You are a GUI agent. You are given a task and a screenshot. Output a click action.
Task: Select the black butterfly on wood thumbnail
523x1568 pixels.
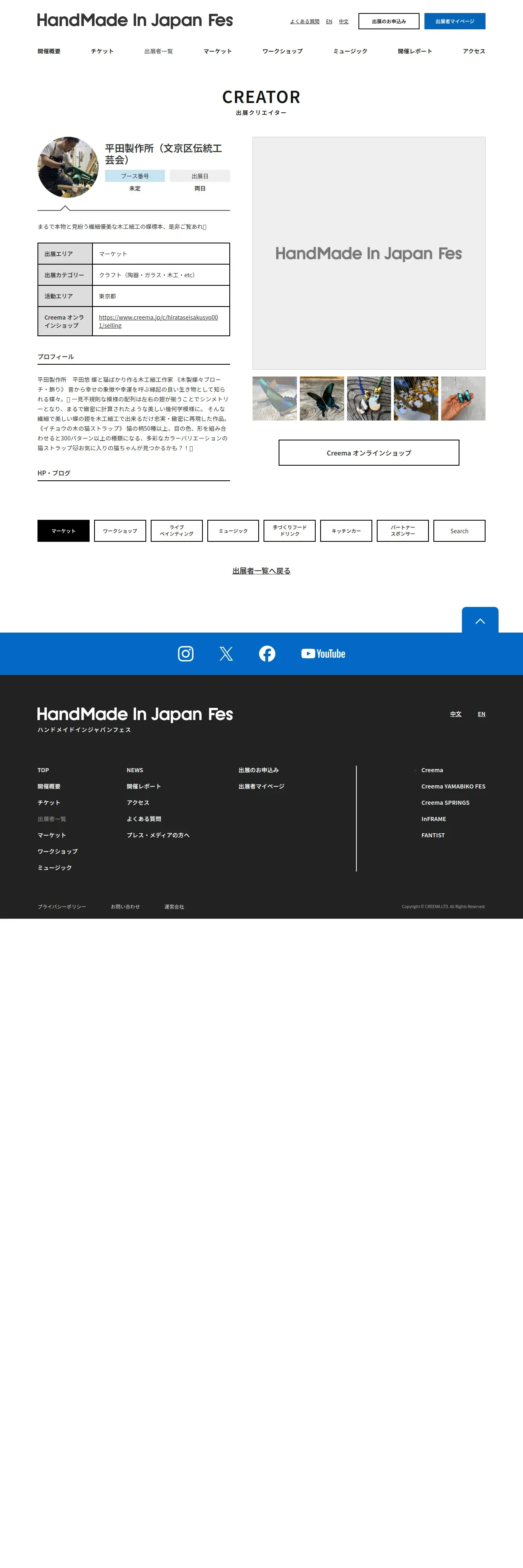[321, 398]
